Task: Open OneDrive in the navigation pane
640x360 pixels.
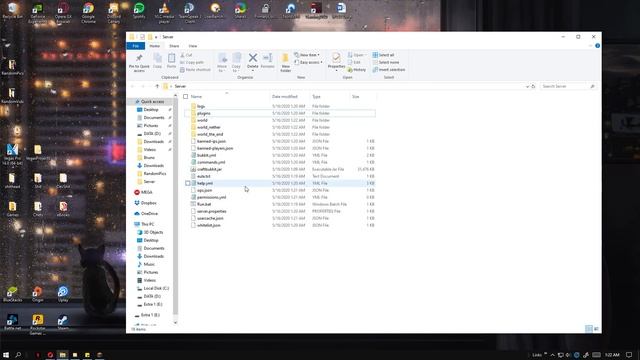Action: [149, 214]
